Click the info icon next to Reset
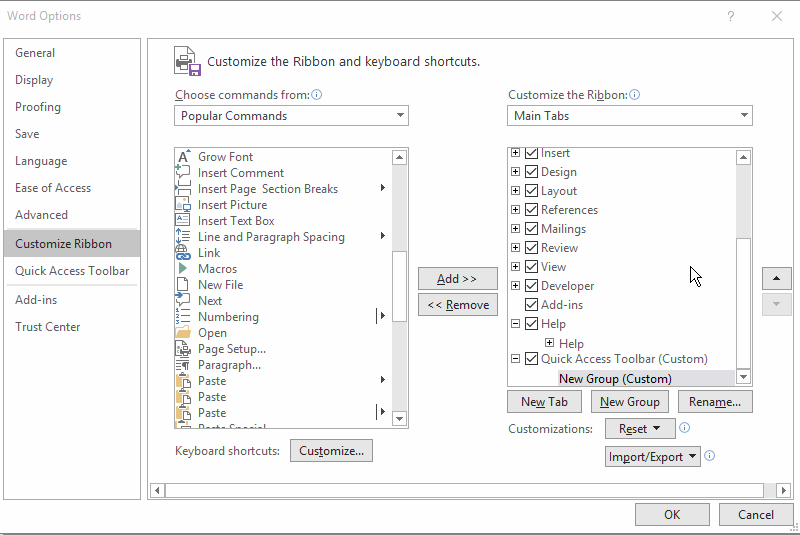Image resolution: width=800 pixels, height=536 pixels. pyautogui.click(x=685, y=428)
